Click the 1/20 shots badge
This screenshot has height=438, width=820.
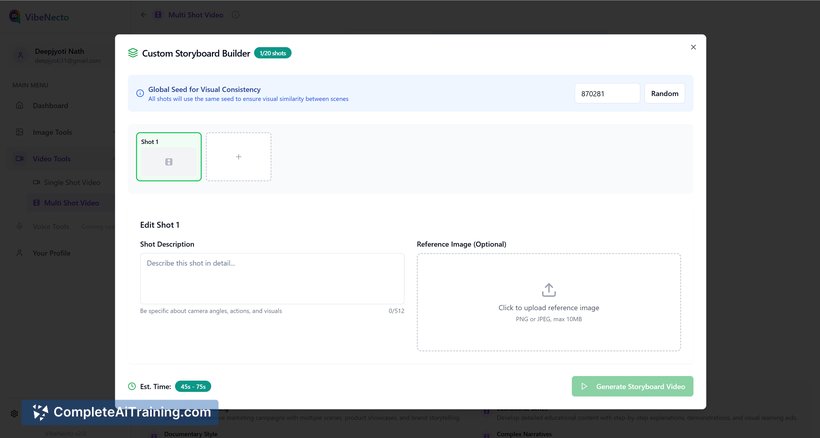pos(272,53)
